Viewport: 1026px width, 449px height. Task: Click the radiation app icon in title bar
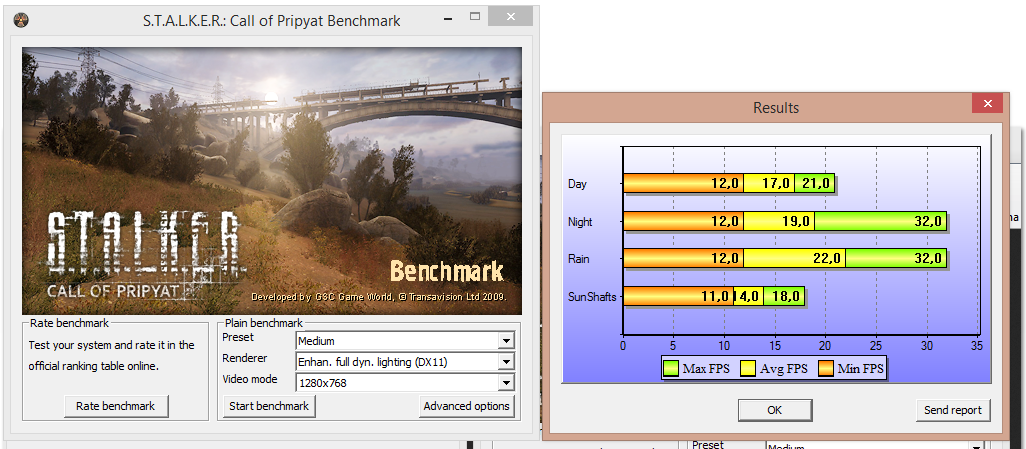pos(20,20)
